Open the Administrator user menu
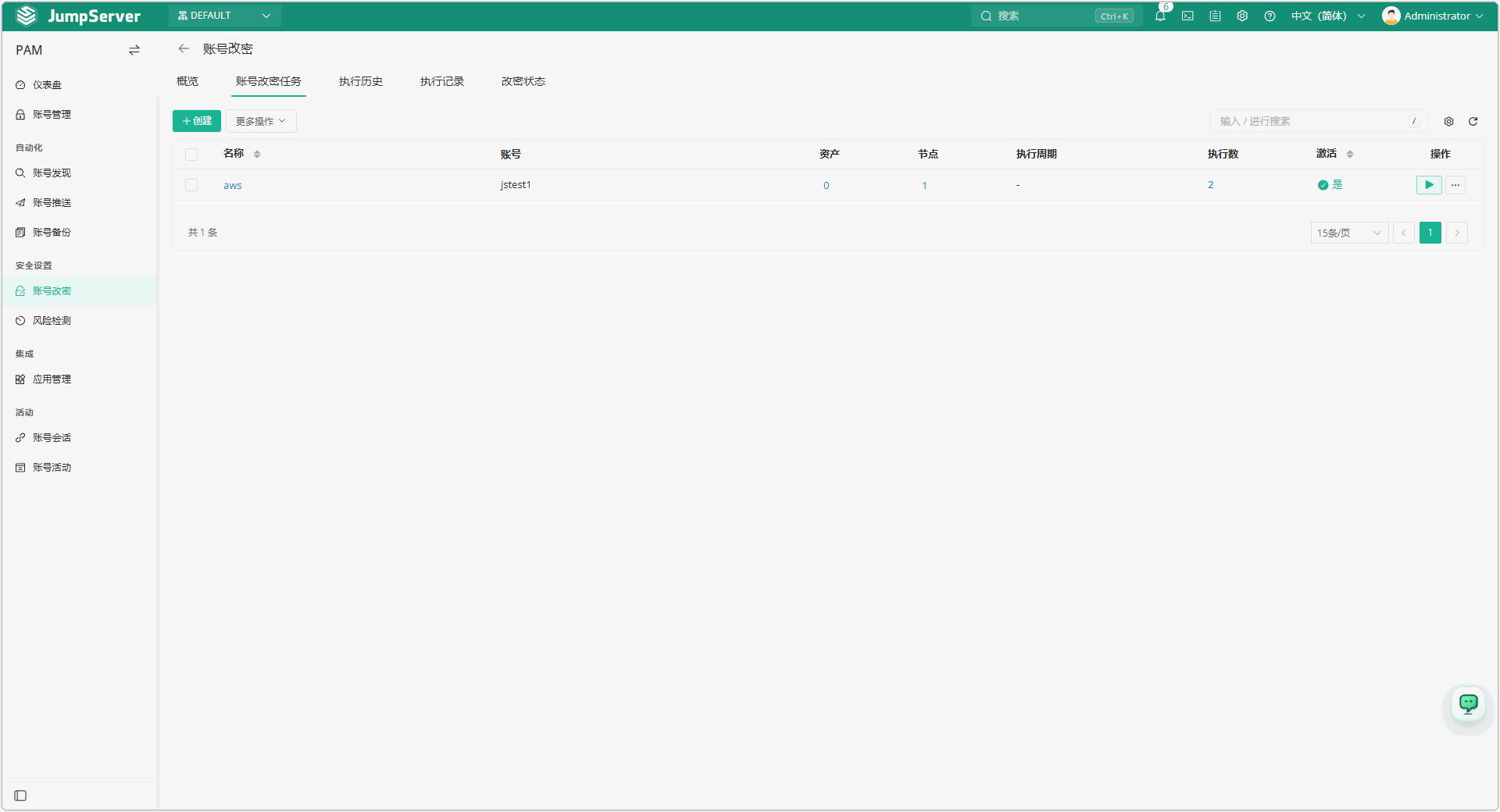The image size is (1500, 812). click(x=1433, y=16)
